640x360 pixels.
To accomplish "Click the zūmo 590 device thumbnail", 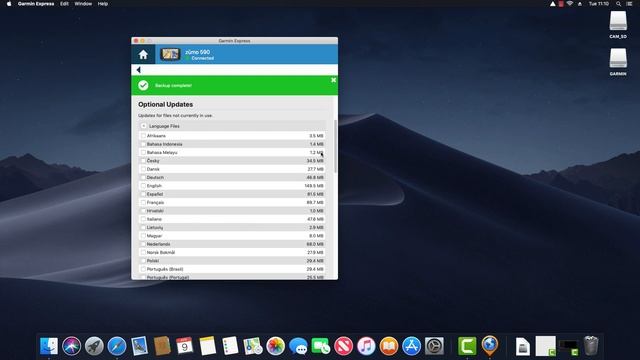I will (x=170, y=54).
